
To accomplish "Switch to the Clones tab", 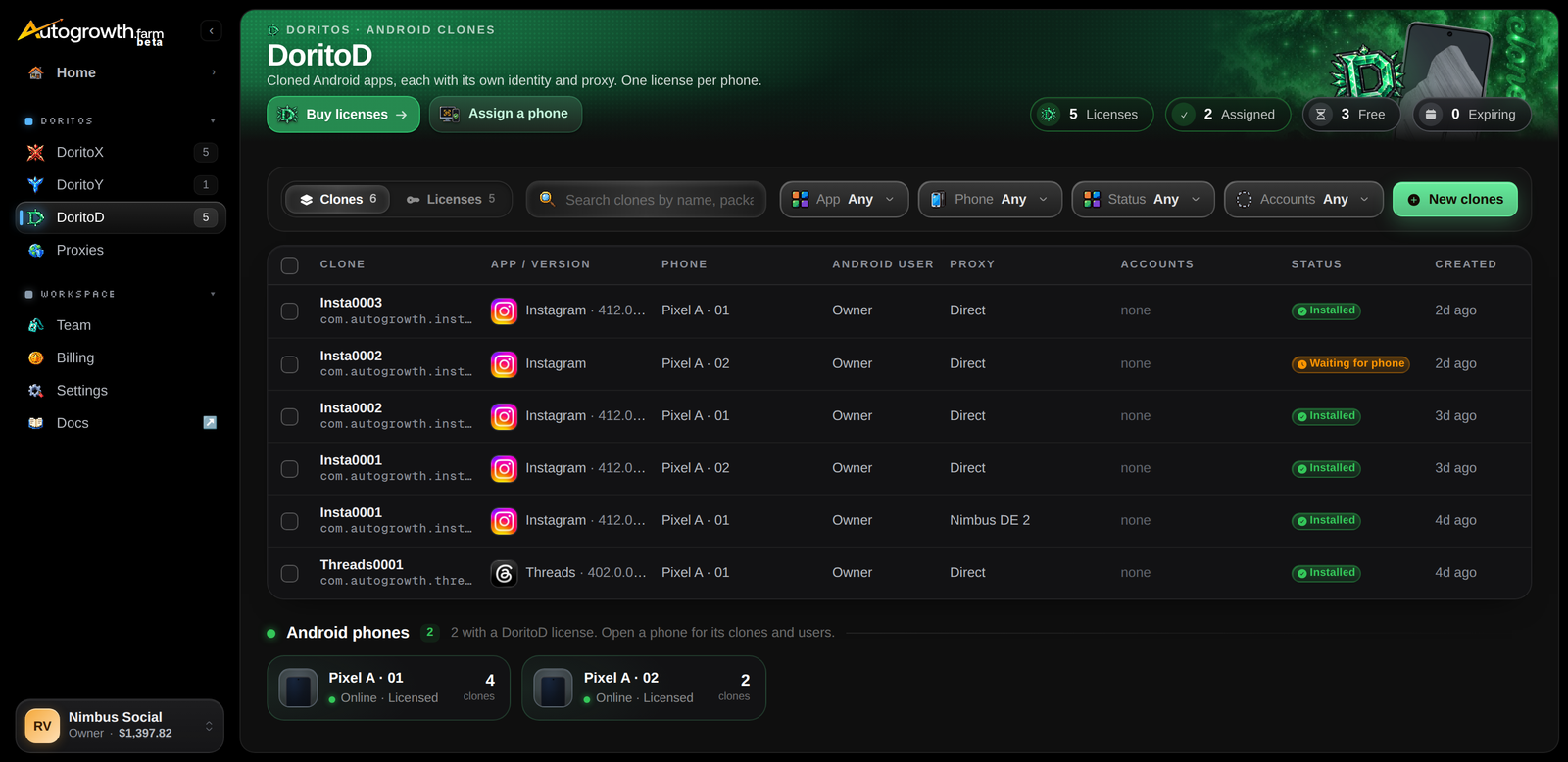I will pos(337,199).
